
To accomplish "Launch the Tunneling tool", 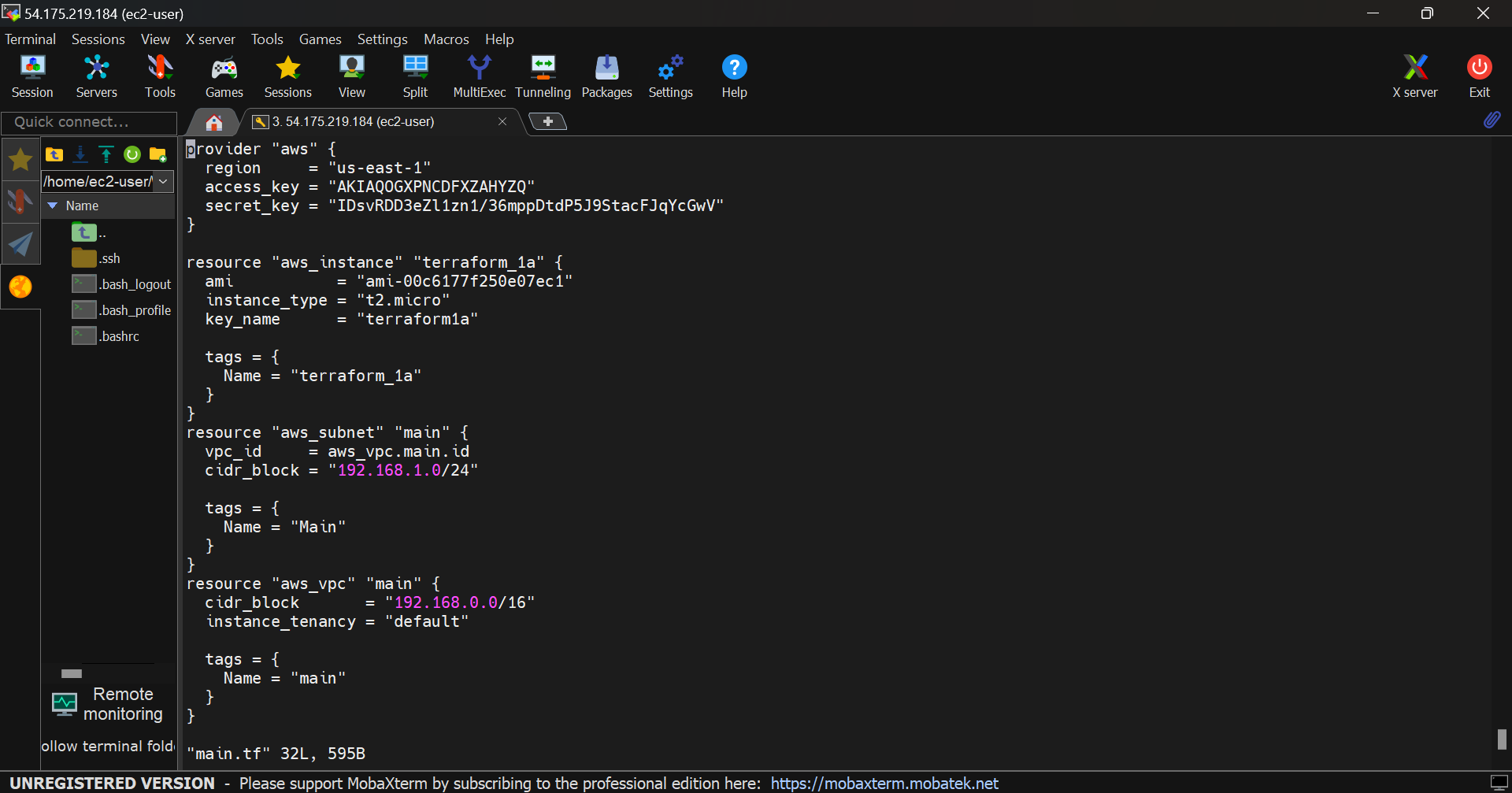I will click(543, 76).
